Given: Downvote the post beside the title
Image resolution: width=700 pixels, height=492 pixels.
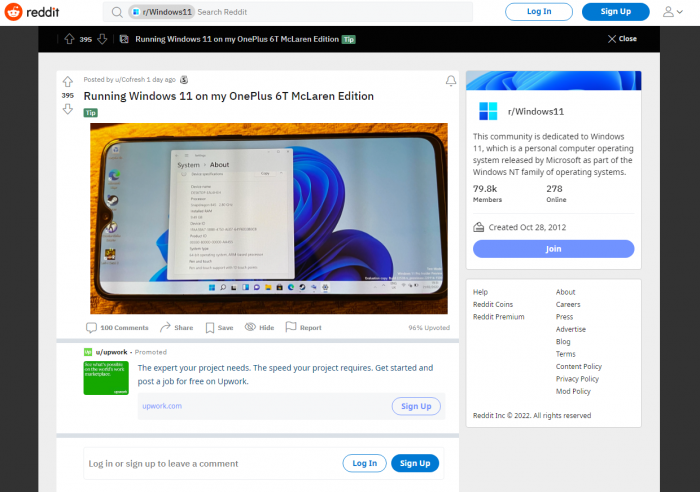Looking at the screenshot, I should pos(67,109).
